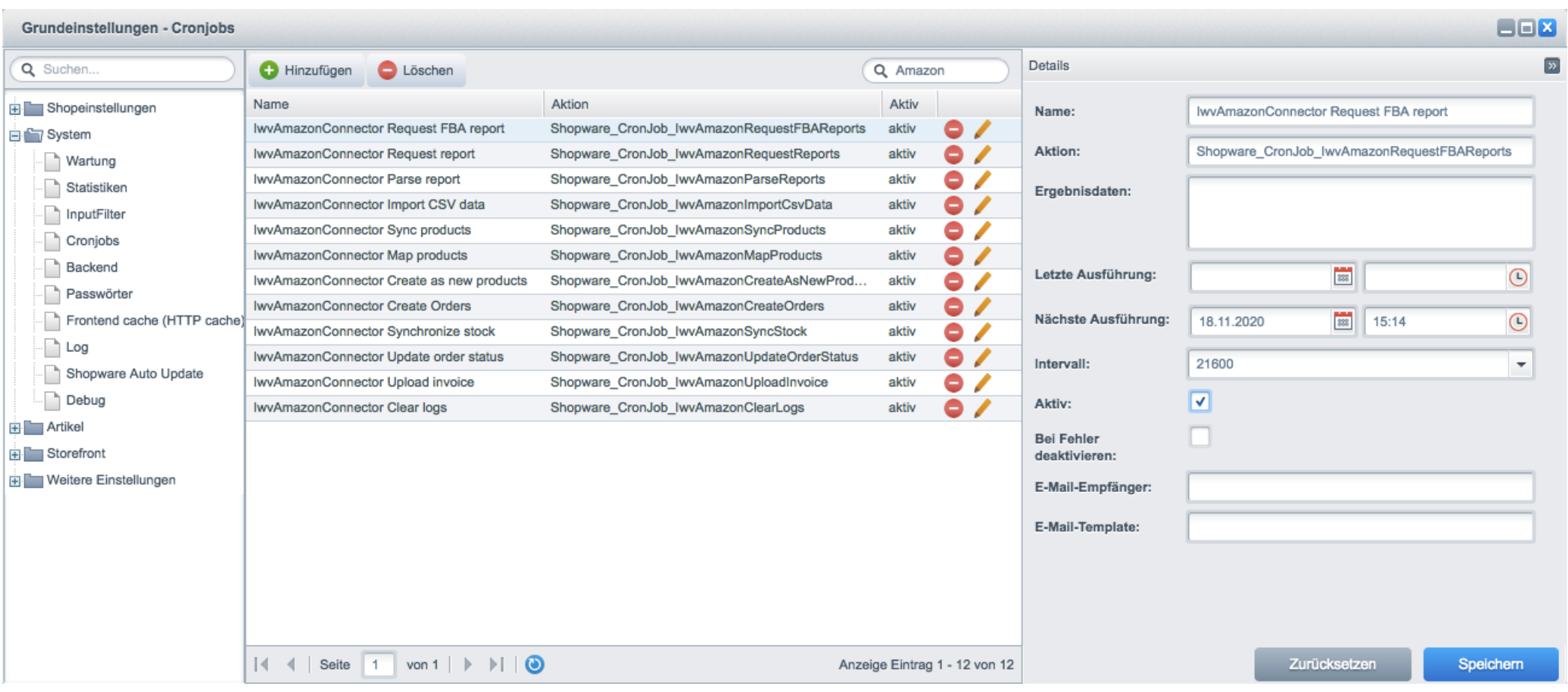Click the Speichern button
The height and width of the screenshot is (692, 1568).
pos(1489,664)
